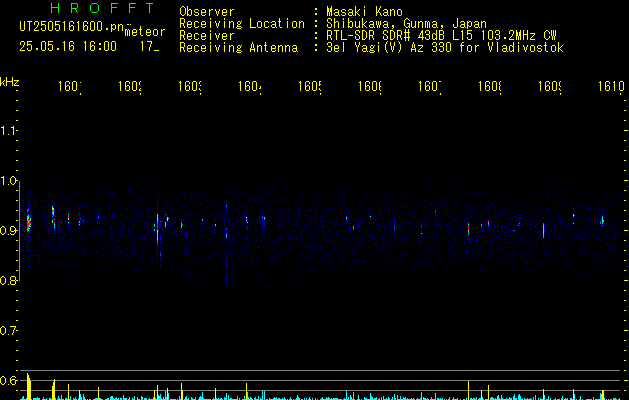Image resolution: width=629 pixels, height=400 pixels.
Task: Select antenna text 3el Yagi(V) Az 330 for Vladivostok
Action: 445,48
